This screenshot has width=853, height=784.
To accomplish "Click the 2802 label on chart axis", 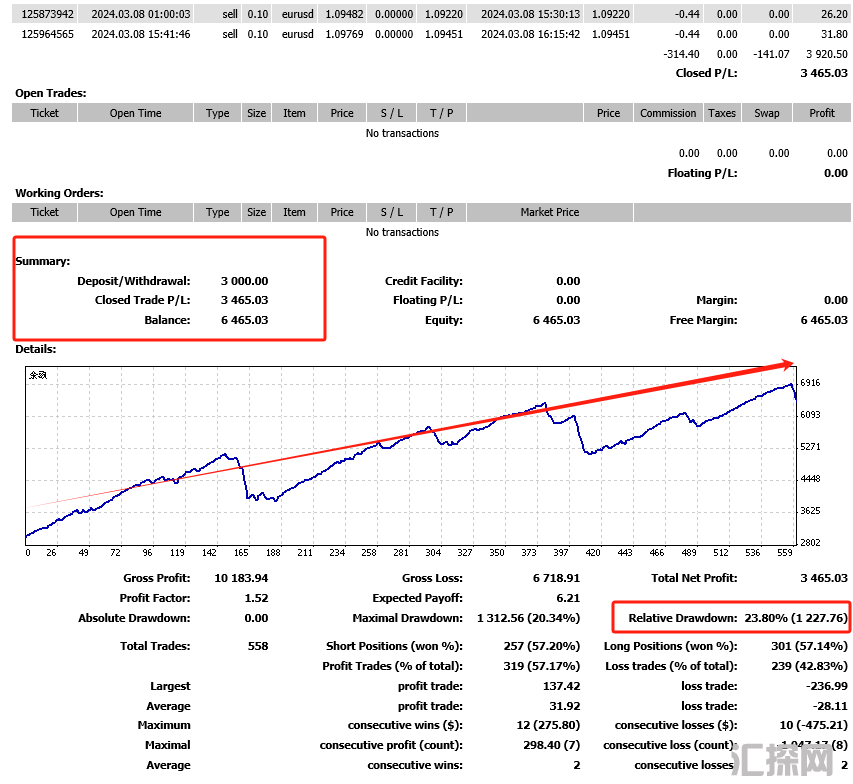I will [810, 542].
